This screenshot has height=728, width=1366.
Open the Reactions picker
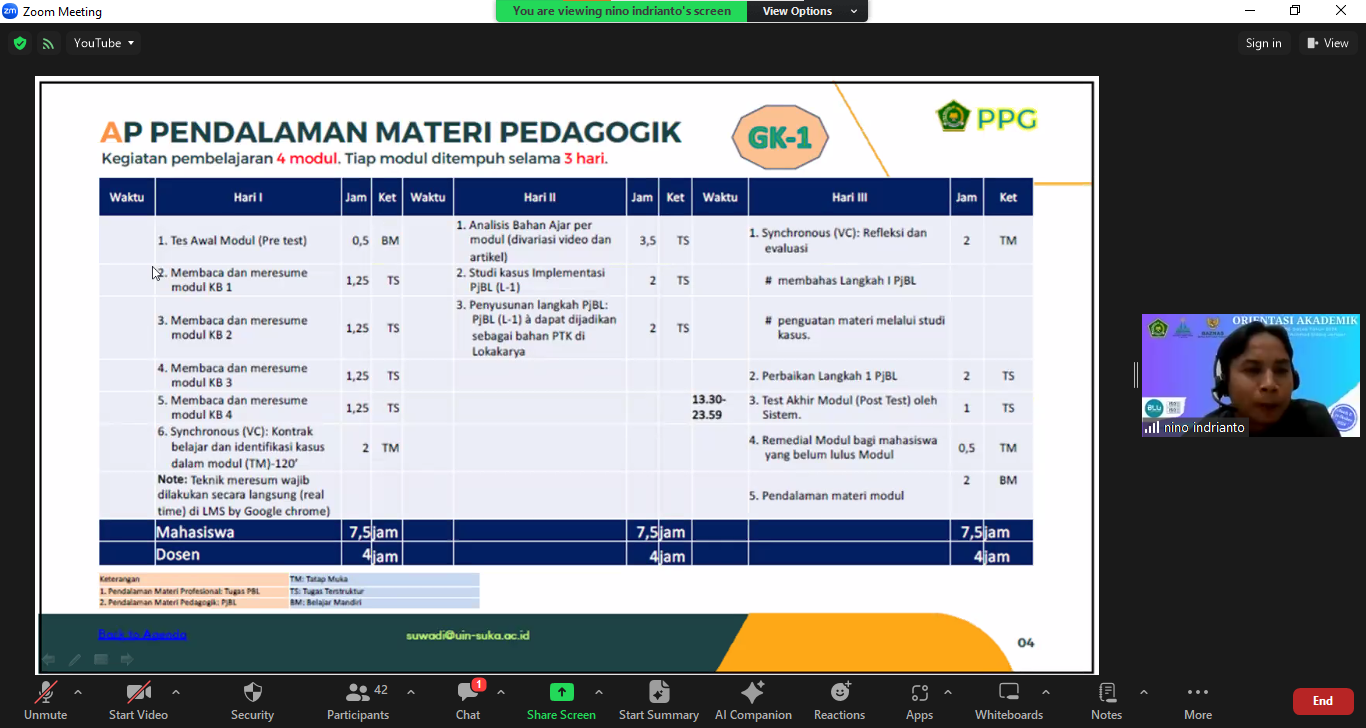[x=839, y=700]
